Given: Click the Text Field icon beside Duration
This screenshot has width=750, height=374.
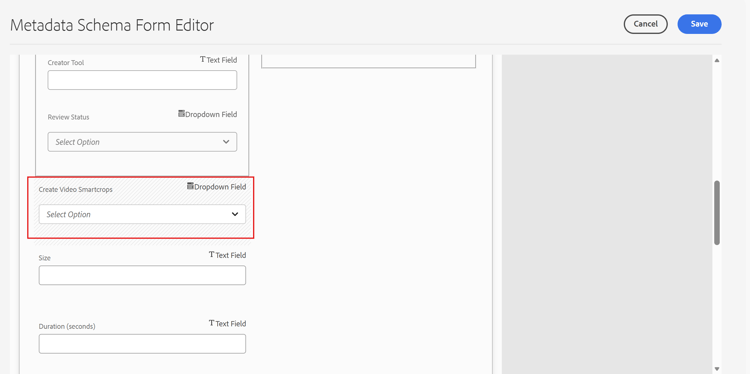Looking at the screenshot, I should [211, 323].
